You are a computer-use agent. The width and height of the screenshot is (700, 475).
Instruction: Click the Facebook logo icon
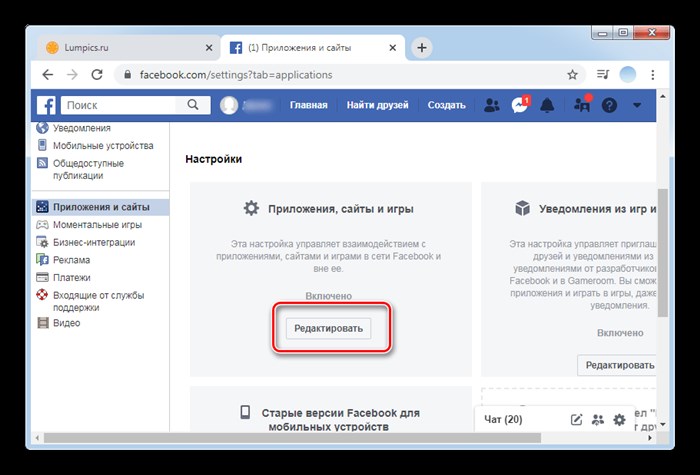point(46,105)
